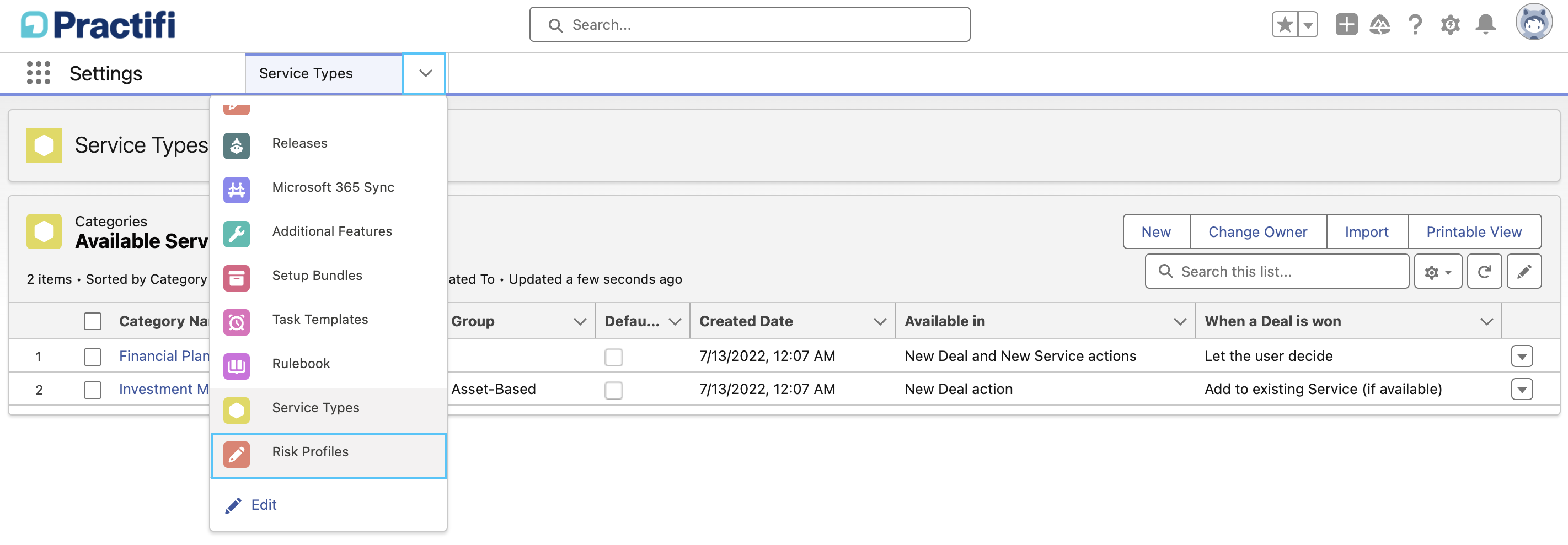Open the App Launcher grid icon
1568x545 pixels.
(39, 73)
